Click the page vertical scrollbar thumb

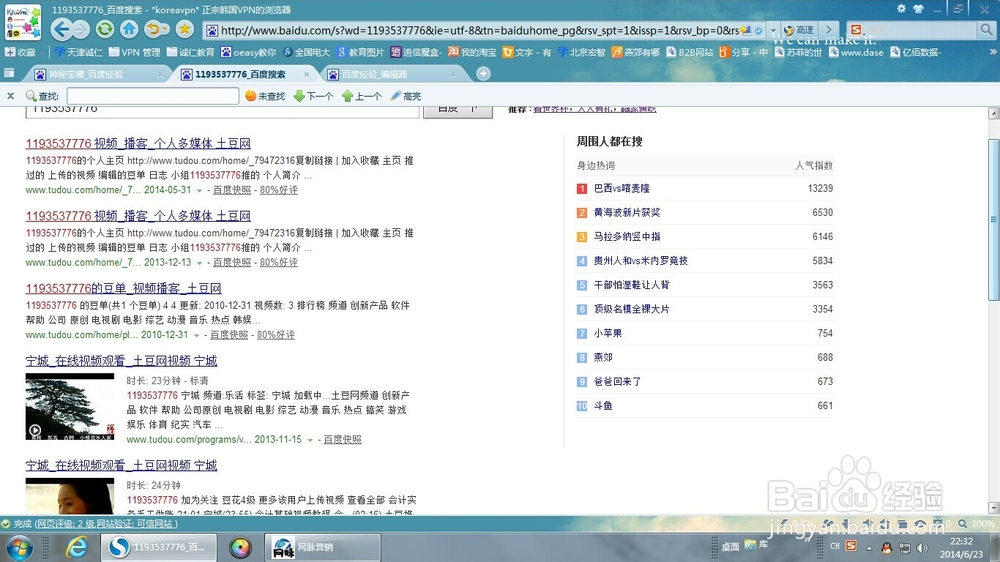993,219
